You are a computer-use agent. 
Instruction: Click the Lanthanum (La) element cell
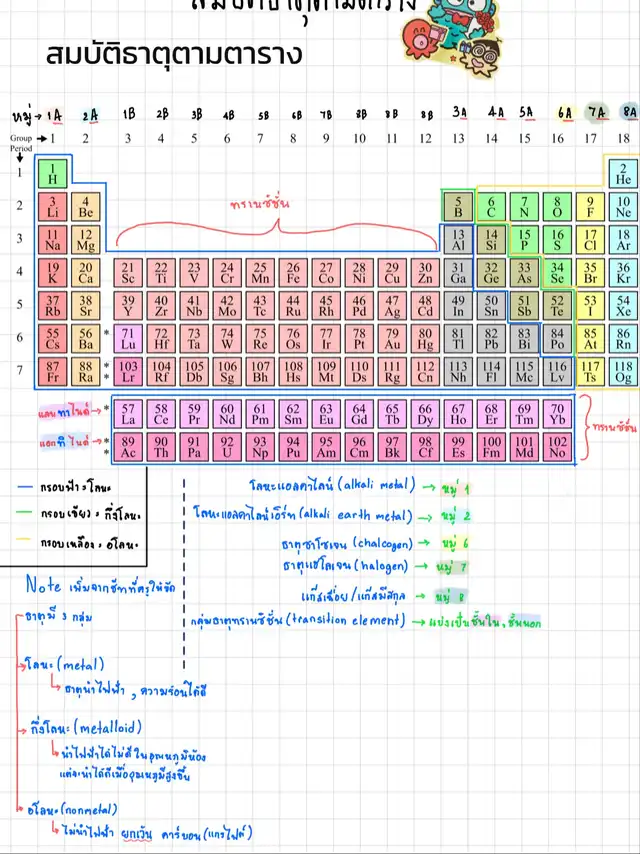(128, 413)
